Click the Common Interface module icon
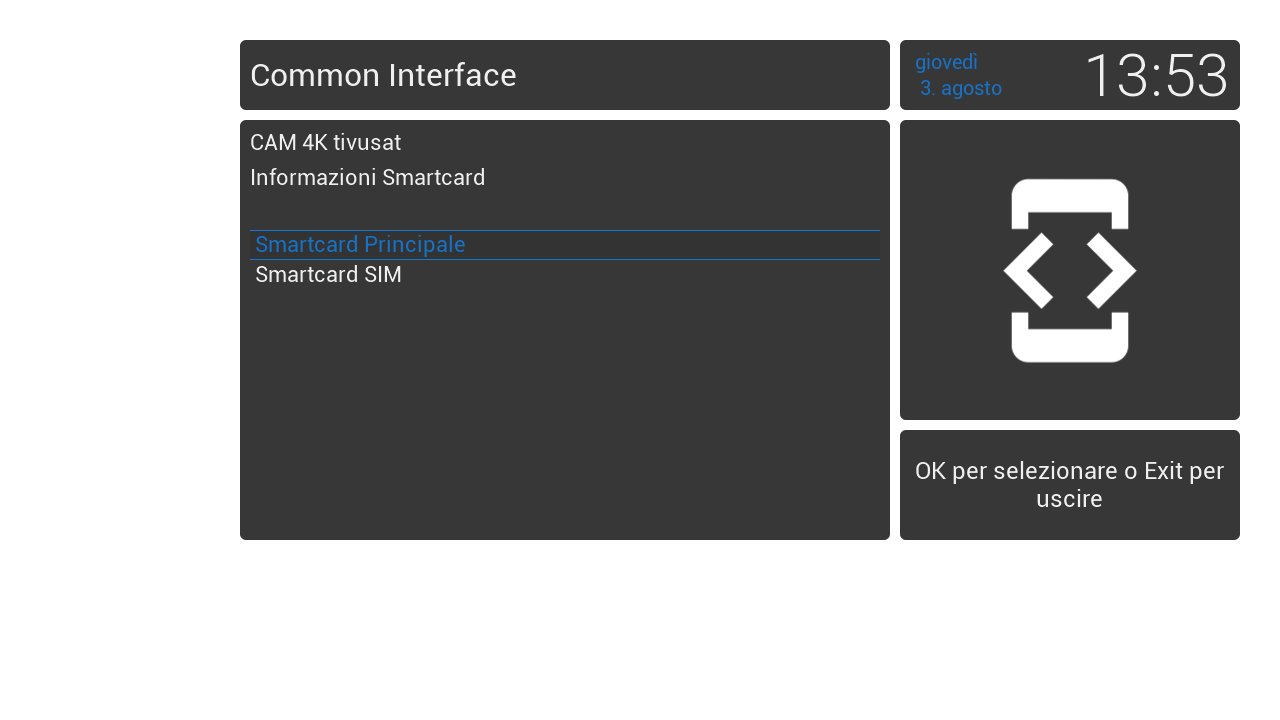 (x=1070, y=270)
